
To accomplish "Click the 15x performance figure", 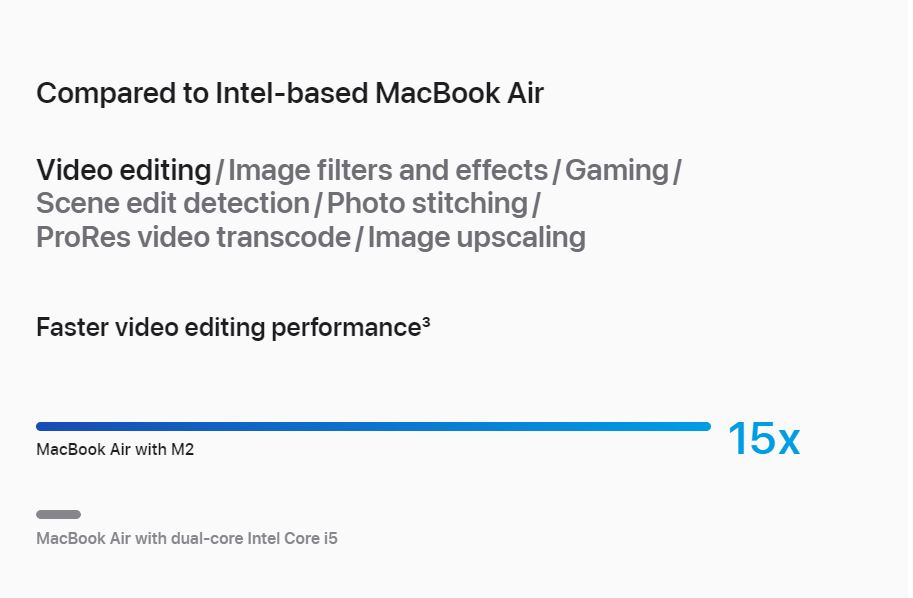I will [x=764, y=438].
